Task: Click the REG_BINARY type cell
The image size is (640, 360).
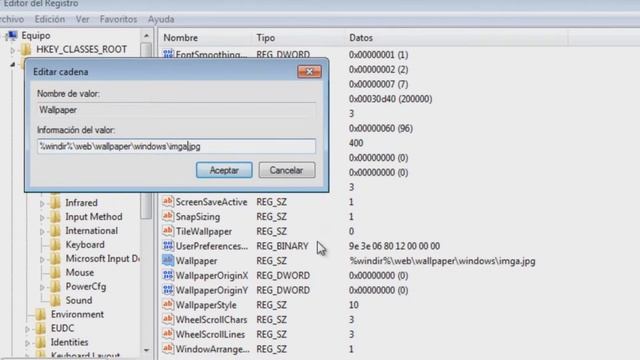Action: click(282, 246)
